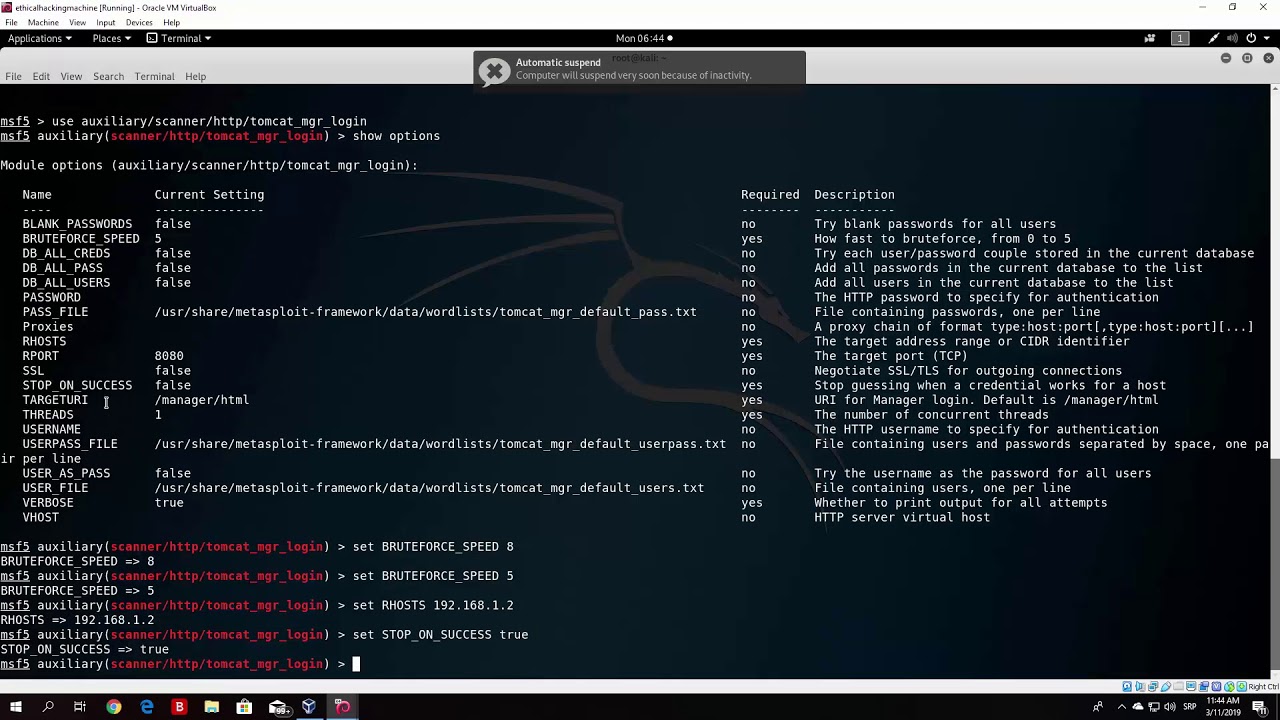The width and height of the screenshot is (1280, 720).
Task: Minimize the Kali terminal window
Action: [1226, 58]
